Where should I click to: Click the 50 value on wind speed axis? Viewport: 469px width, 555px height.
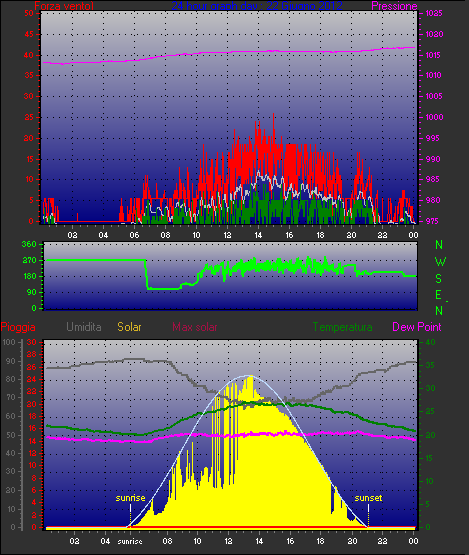(x=29, y=13)
